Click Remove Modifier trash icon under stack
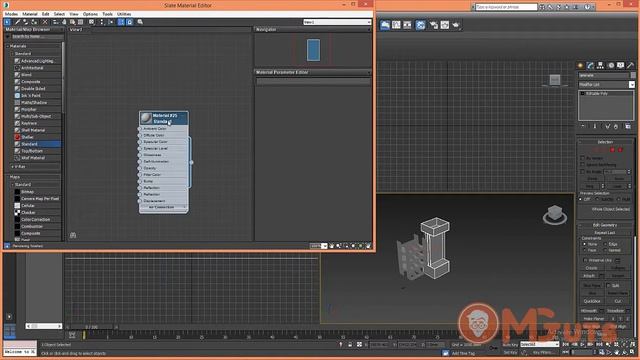The image size is (640, 360). coord(616,127)
